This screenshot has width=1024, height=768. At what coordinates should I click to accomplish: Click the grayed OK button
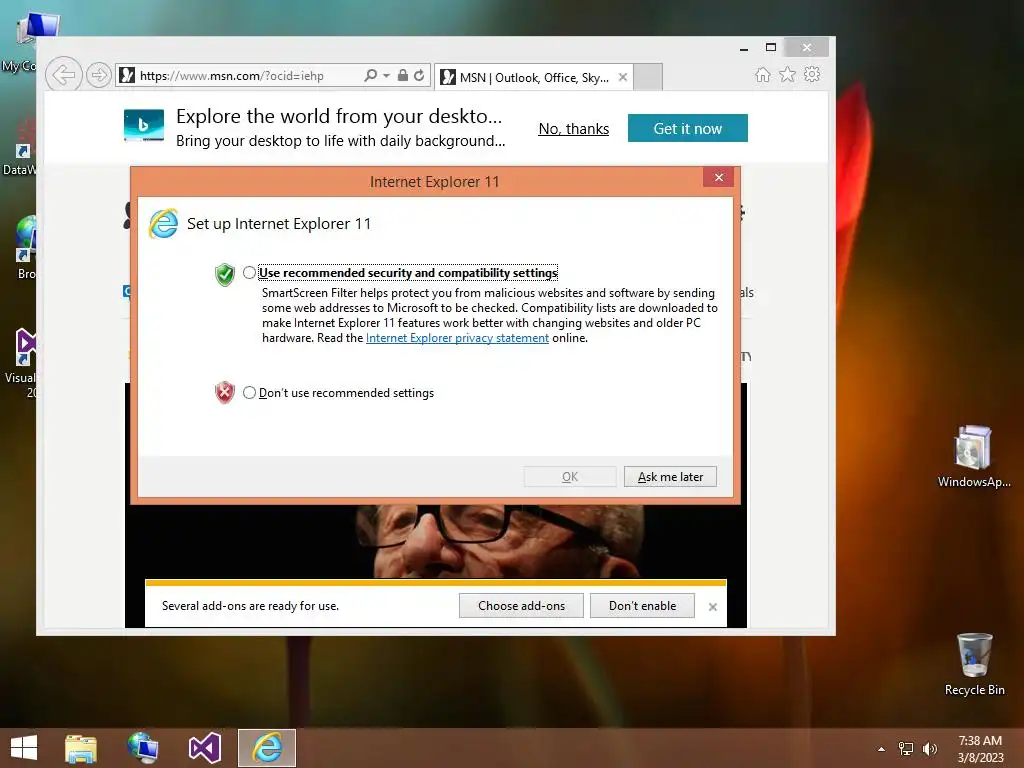tap(569, 477)
